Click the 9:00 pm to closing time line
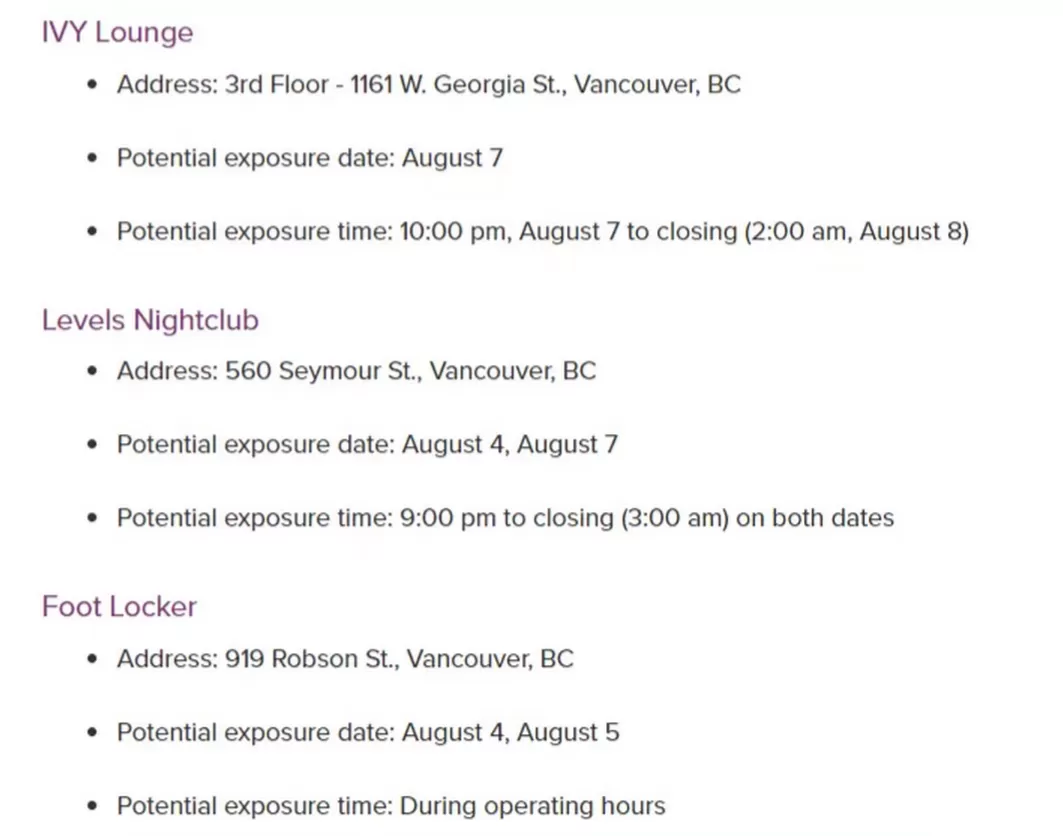Image resolution: width=1063 pixels, height=836 pixels. click(506, 518)
